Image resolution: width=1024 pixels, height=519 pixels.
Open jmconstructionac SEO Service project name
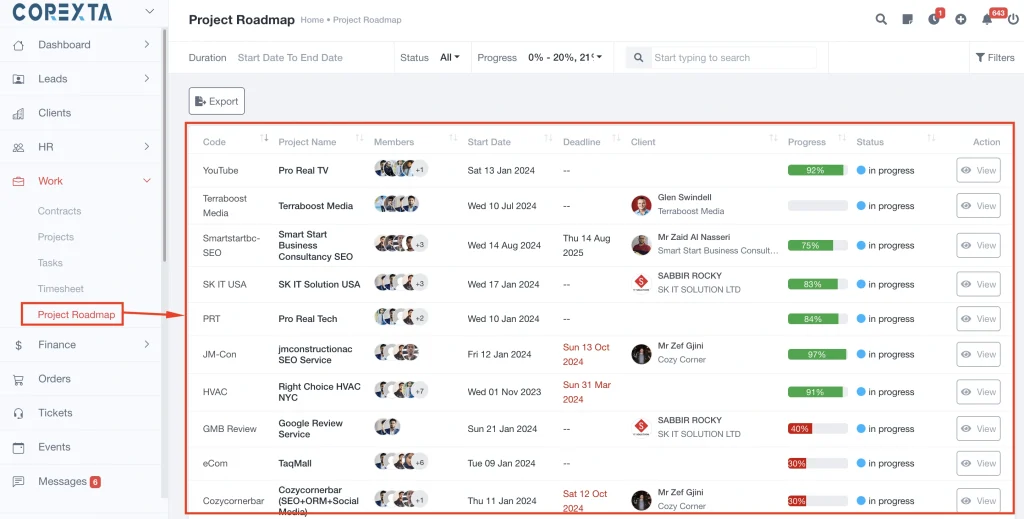coord(315,354)
